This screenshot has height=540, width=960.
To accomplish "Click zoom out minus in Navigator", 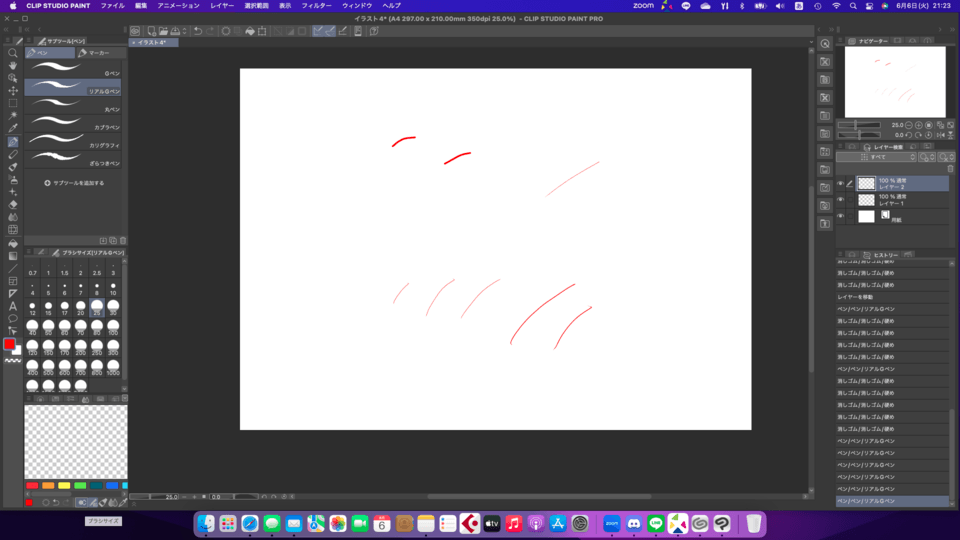I will (x=909, y=125).
